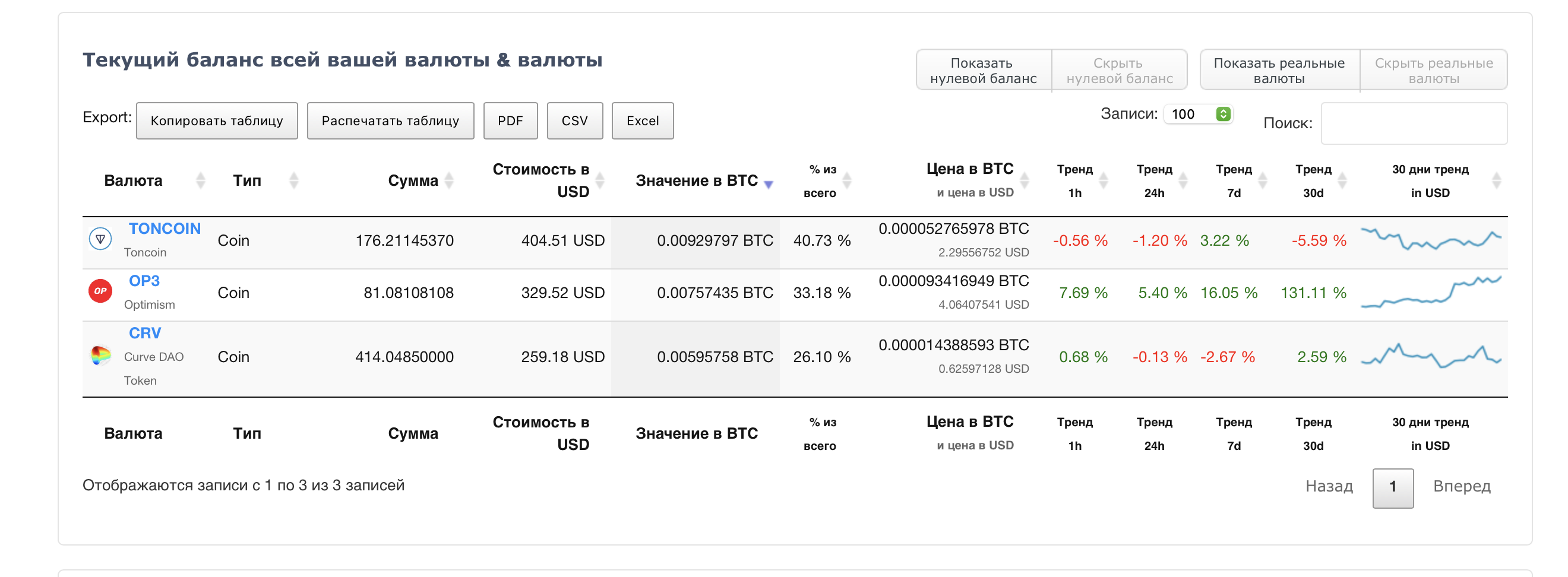Sort table by Валюта column arrows

[200, 180]
